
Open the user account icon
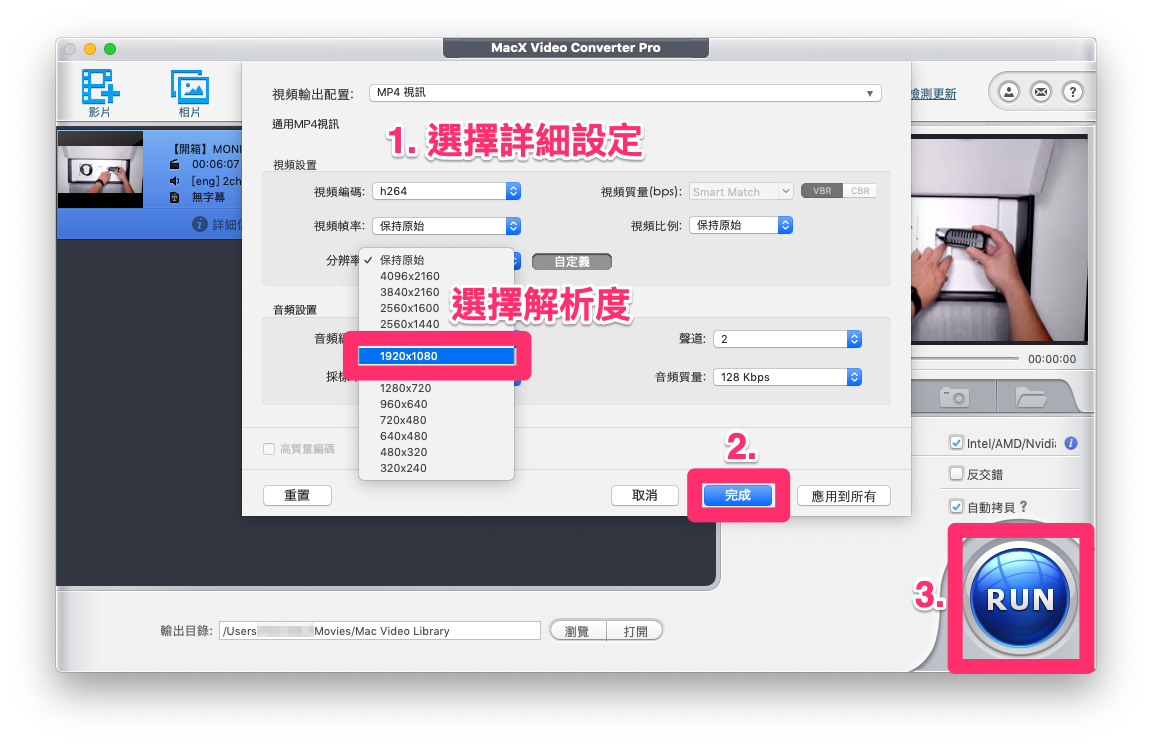click(1009, 92)
